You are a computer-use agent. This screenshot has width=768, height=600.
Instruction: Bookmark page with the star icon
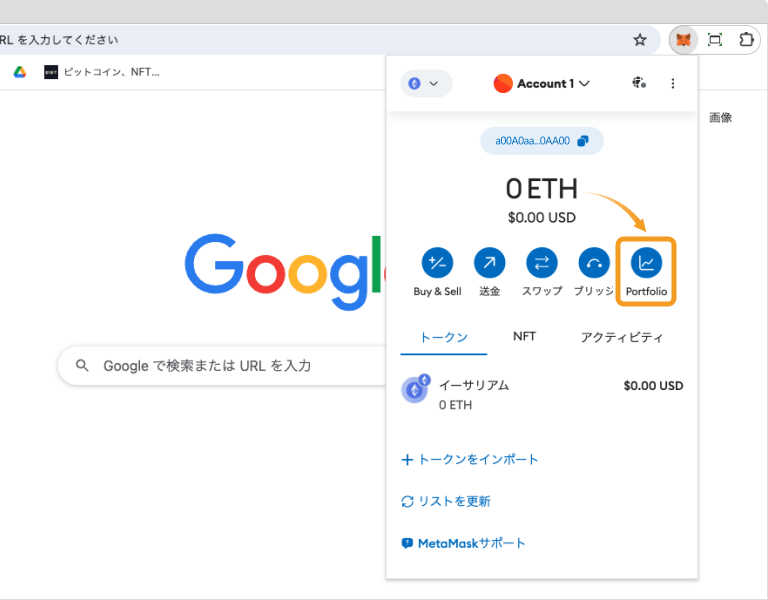coord(640,40)
